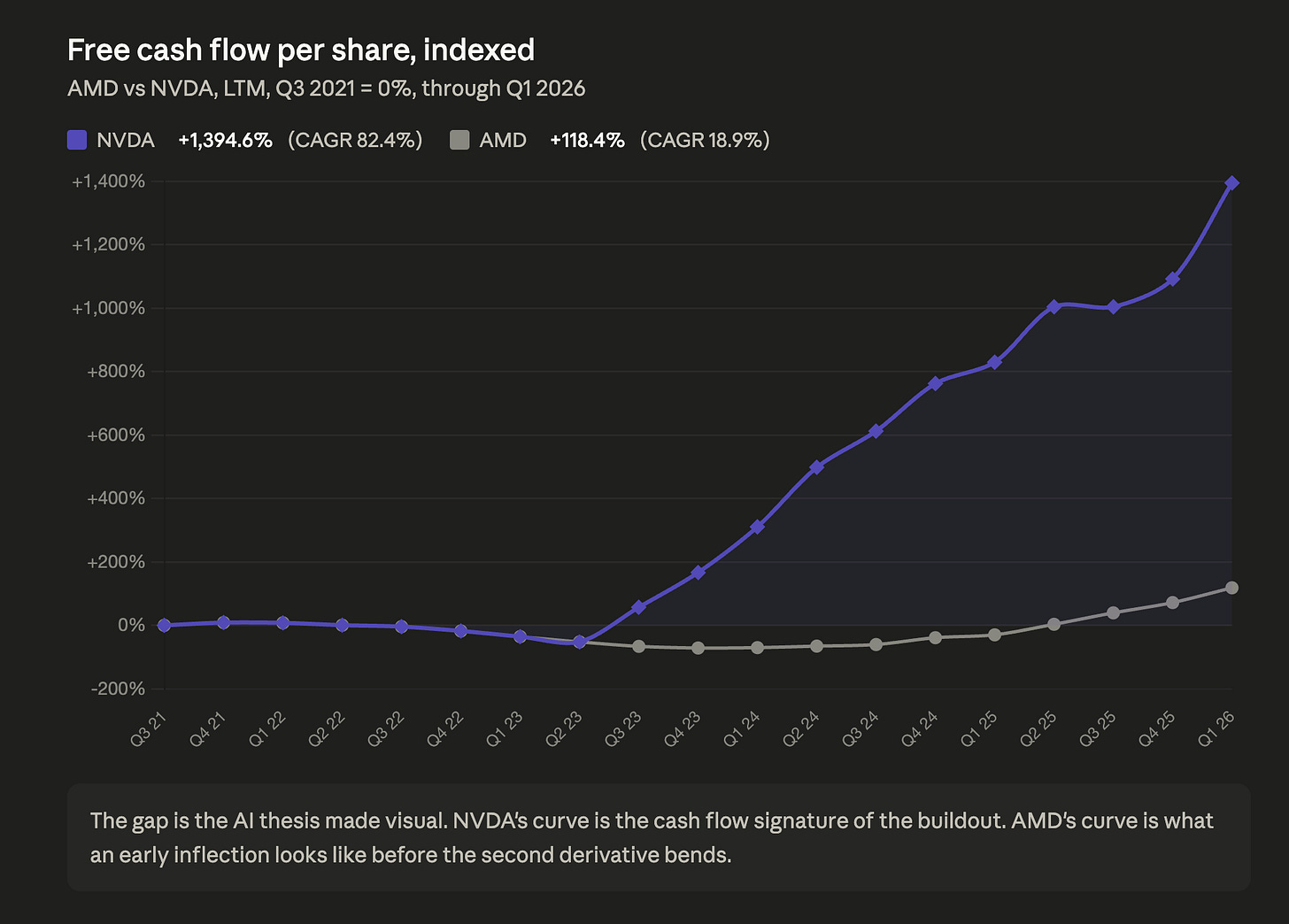The image size is (1289, 924).
Task: Click the 0% y-axis label
Action: point(131,625)
